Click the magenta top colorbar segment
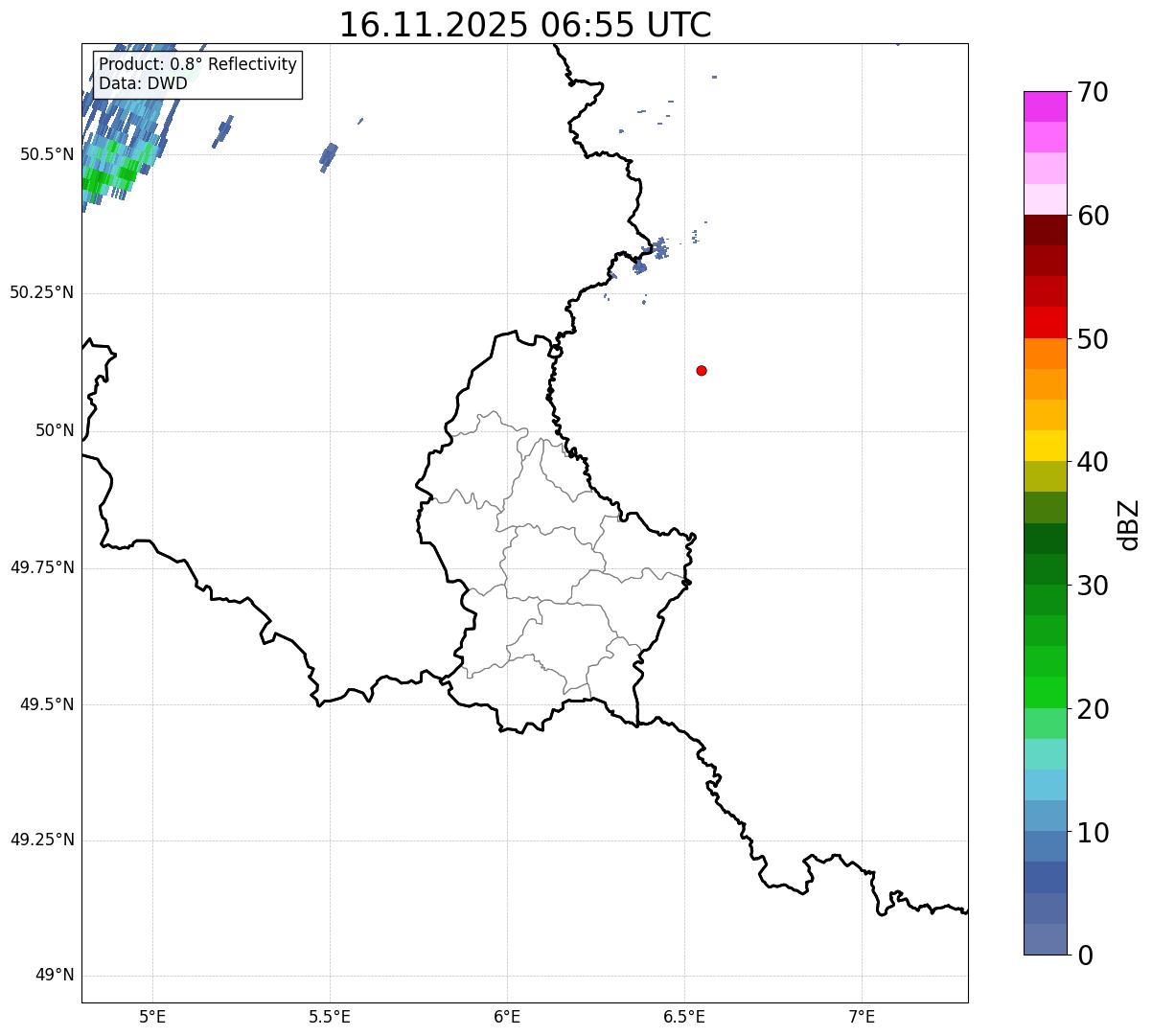This screenshot has width=1152, height=1036. point(1045,106)
